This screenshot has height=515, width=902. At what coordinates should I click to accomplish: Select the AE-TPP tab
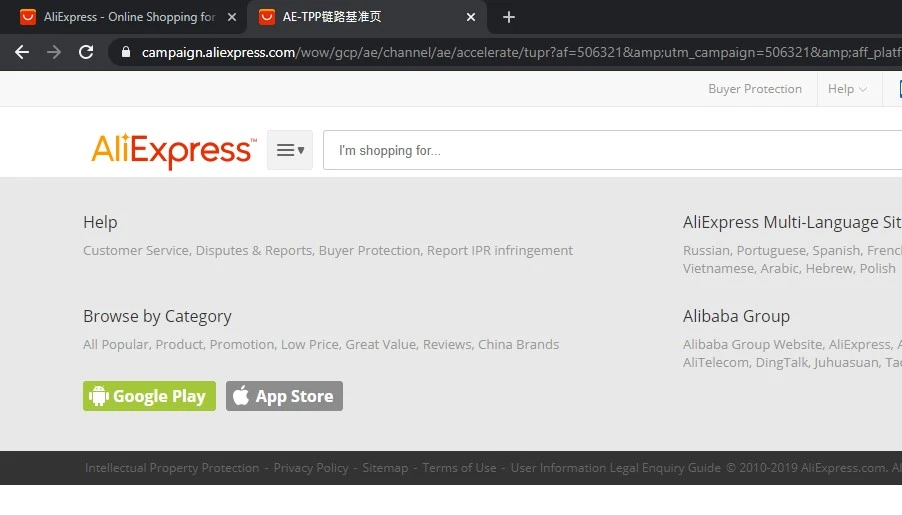pos(367,17)
